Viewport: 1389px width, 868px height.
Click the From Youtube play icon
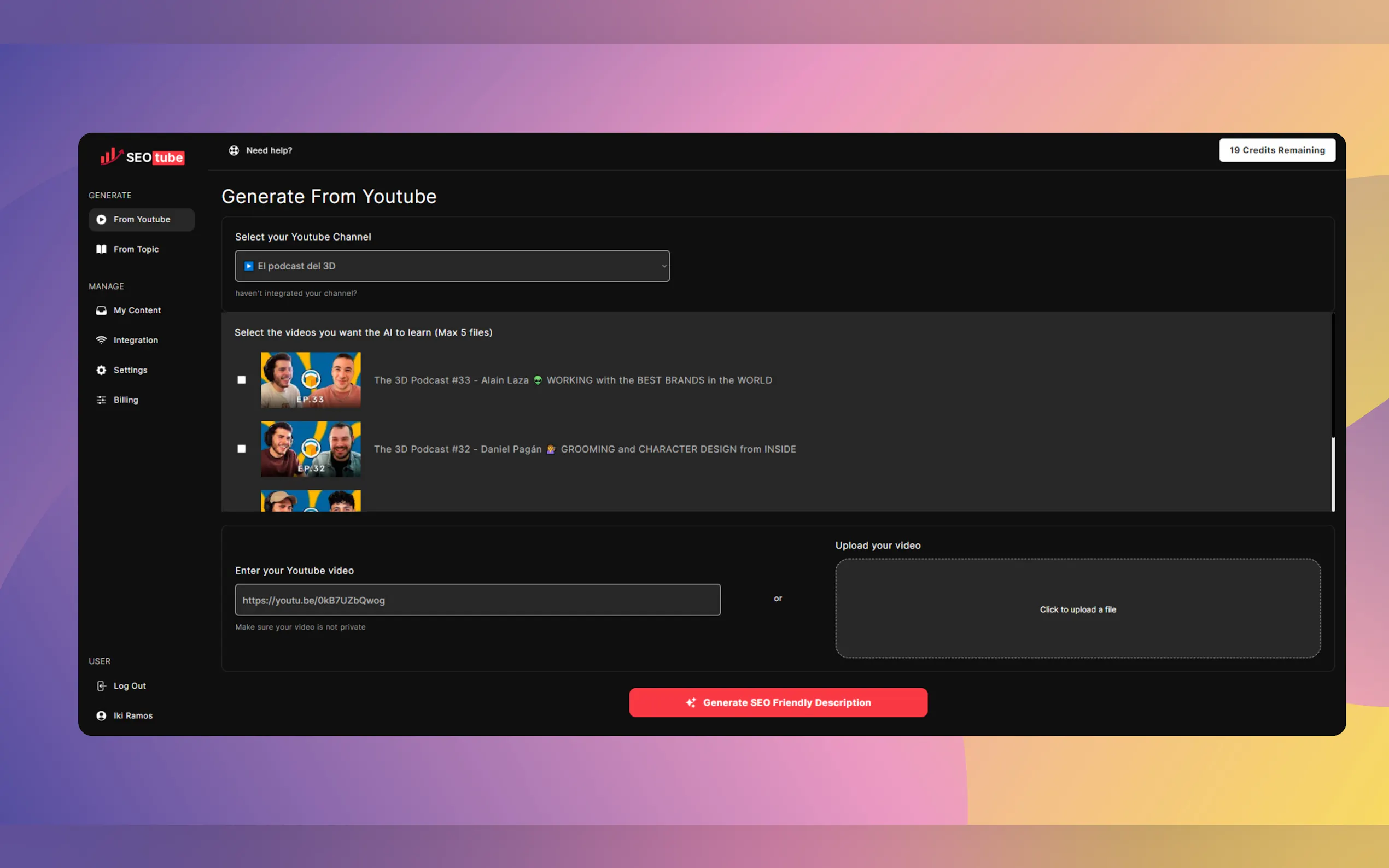coord(101,219)
